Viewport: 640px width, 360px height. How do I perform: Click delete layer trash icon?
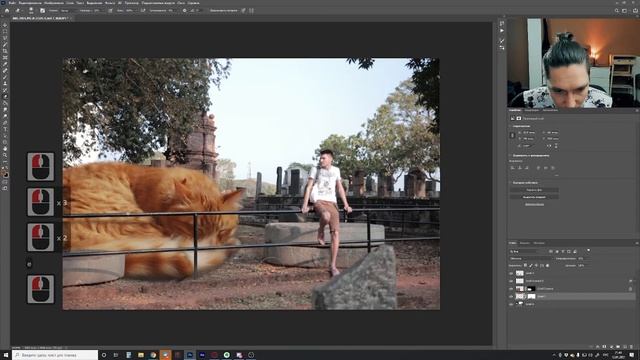(631, 347)
